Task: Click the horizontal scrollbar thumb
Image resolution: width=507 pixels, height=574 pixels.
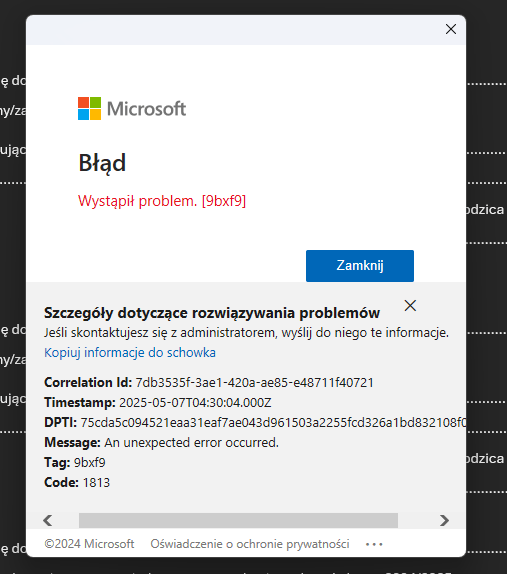Action: (x=238, y=520)
